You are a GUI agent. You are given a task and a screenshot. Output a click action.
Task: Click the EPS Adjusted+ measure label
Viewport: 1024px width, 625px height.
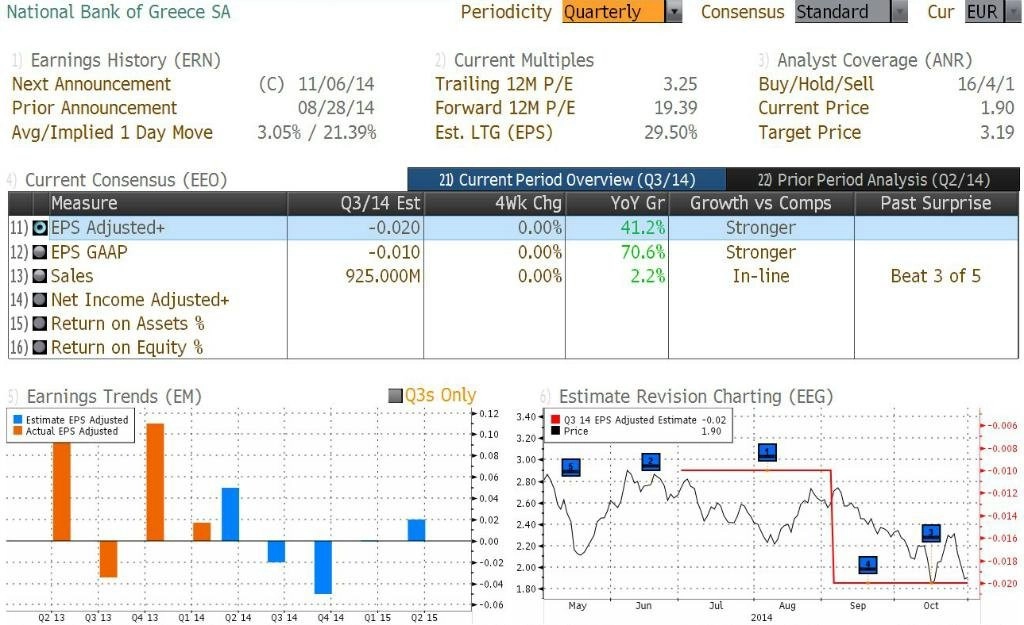tap(108, 228)
